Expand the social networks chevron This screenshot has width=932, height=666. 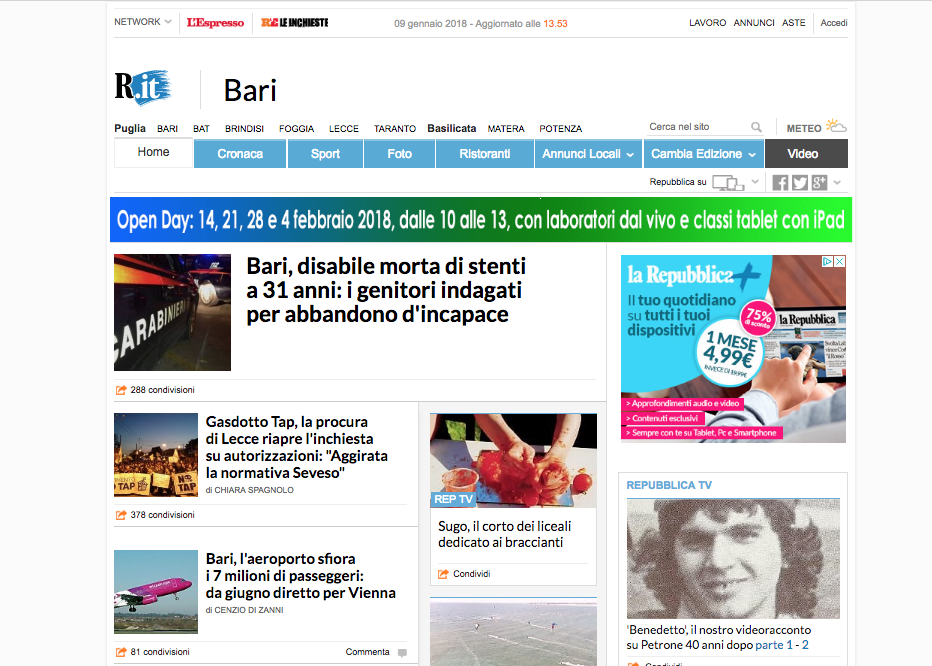(x=837, y=182)
